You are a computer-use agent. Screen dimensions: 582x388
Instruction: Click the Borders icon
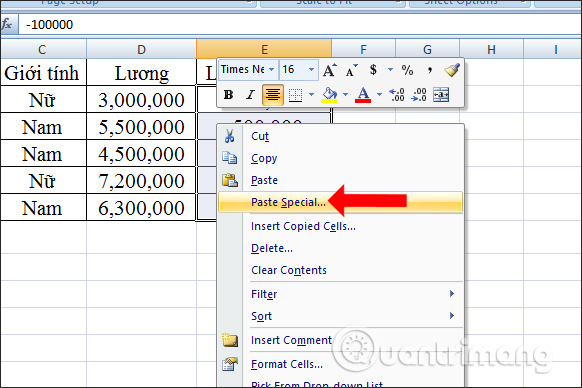(x=295, y=95)
